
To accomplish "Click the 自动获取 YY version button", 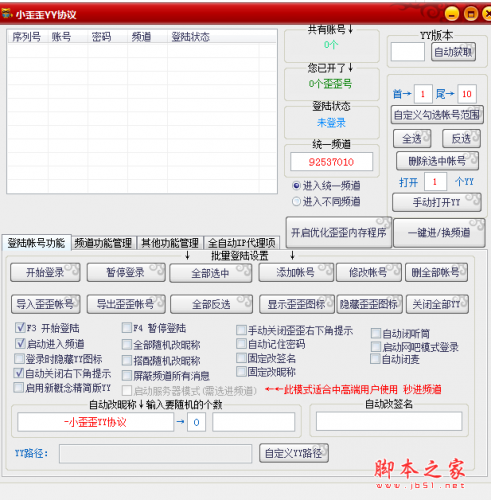I will (x=453, y=52).
